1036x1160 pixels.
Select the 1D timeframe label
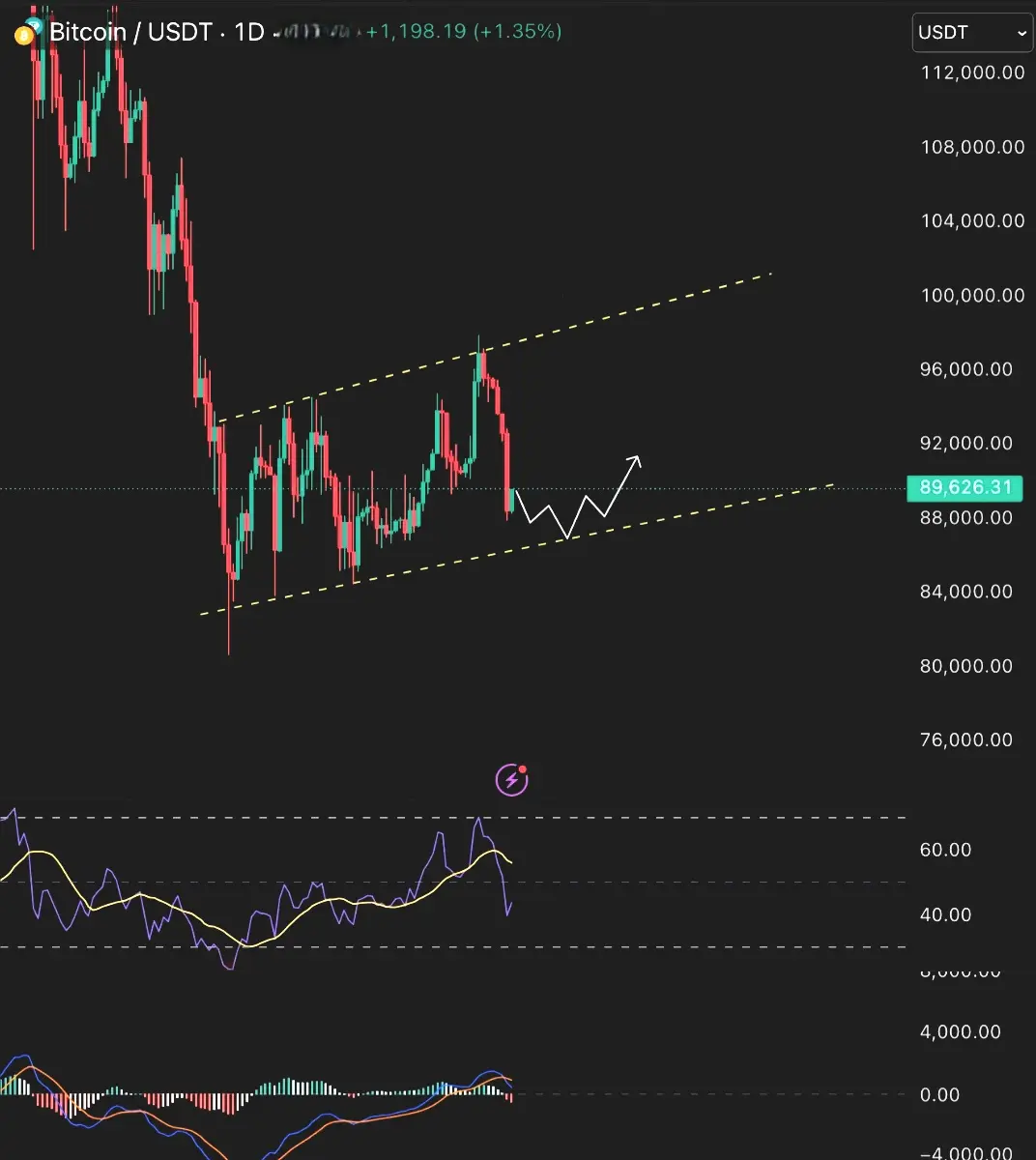pyautogui.click(x=249, y=32)
